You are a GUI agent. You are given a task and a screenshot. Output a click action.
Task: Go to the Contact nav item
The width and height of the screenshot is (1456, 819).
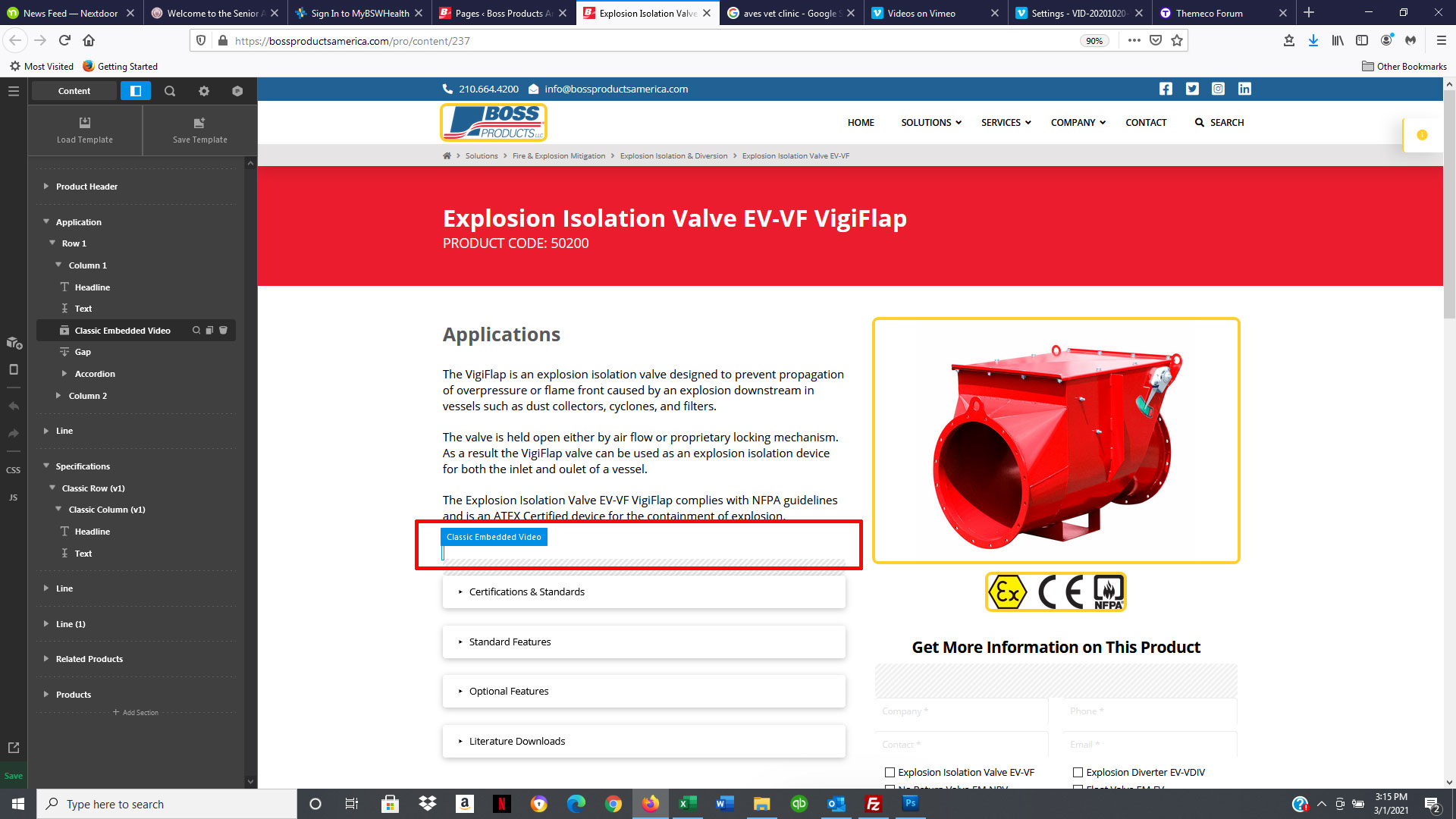point(1146,123)
